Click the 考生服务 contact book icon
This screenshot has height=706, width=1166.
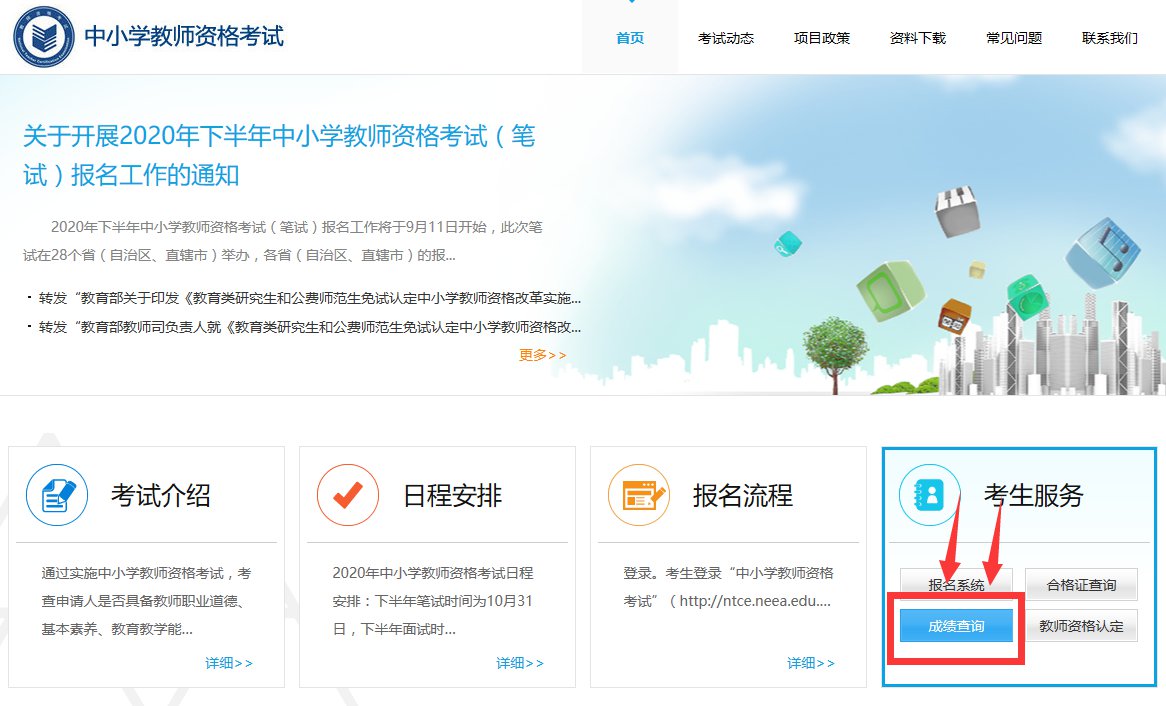(929, 495)
